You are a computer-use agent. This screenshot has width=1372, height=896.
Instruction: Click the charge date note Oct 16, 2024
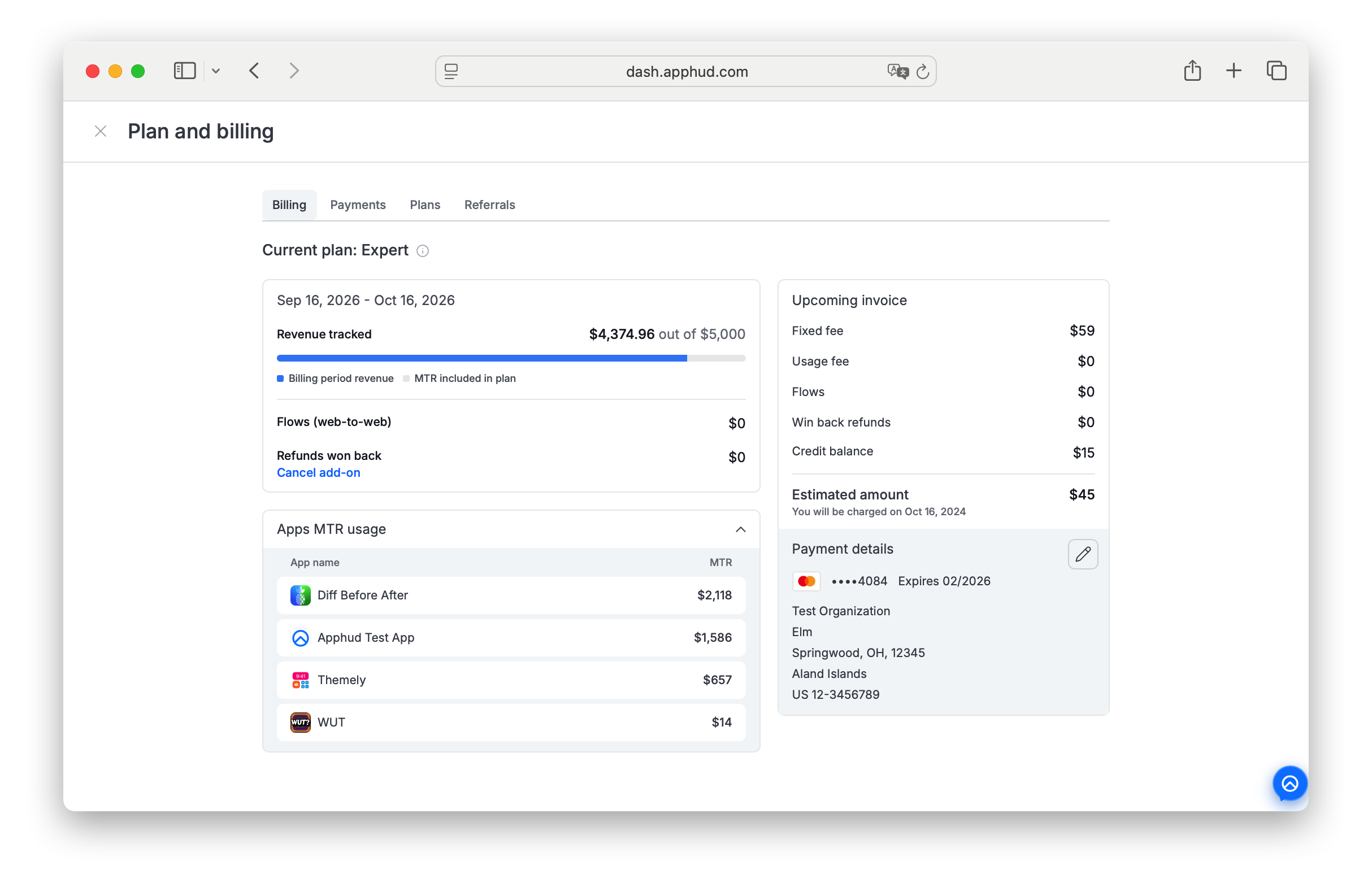point(878,512)
